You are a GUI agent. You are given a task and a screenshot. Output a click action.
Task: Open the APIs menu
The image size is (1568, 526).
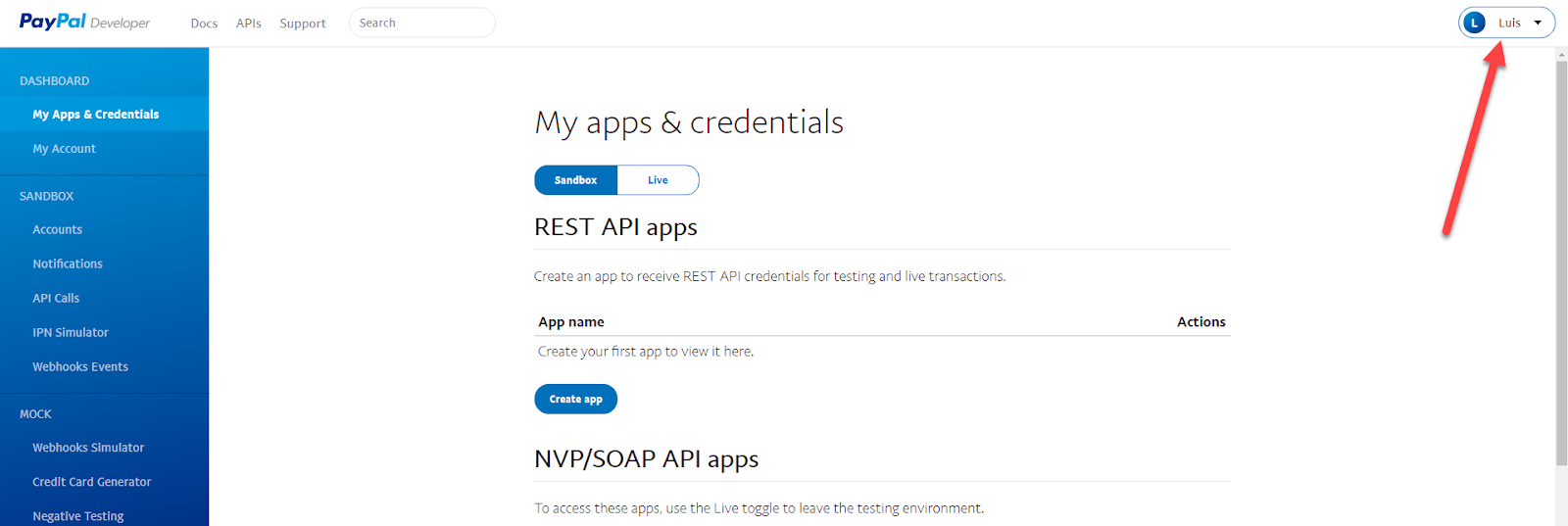(248, 24)
